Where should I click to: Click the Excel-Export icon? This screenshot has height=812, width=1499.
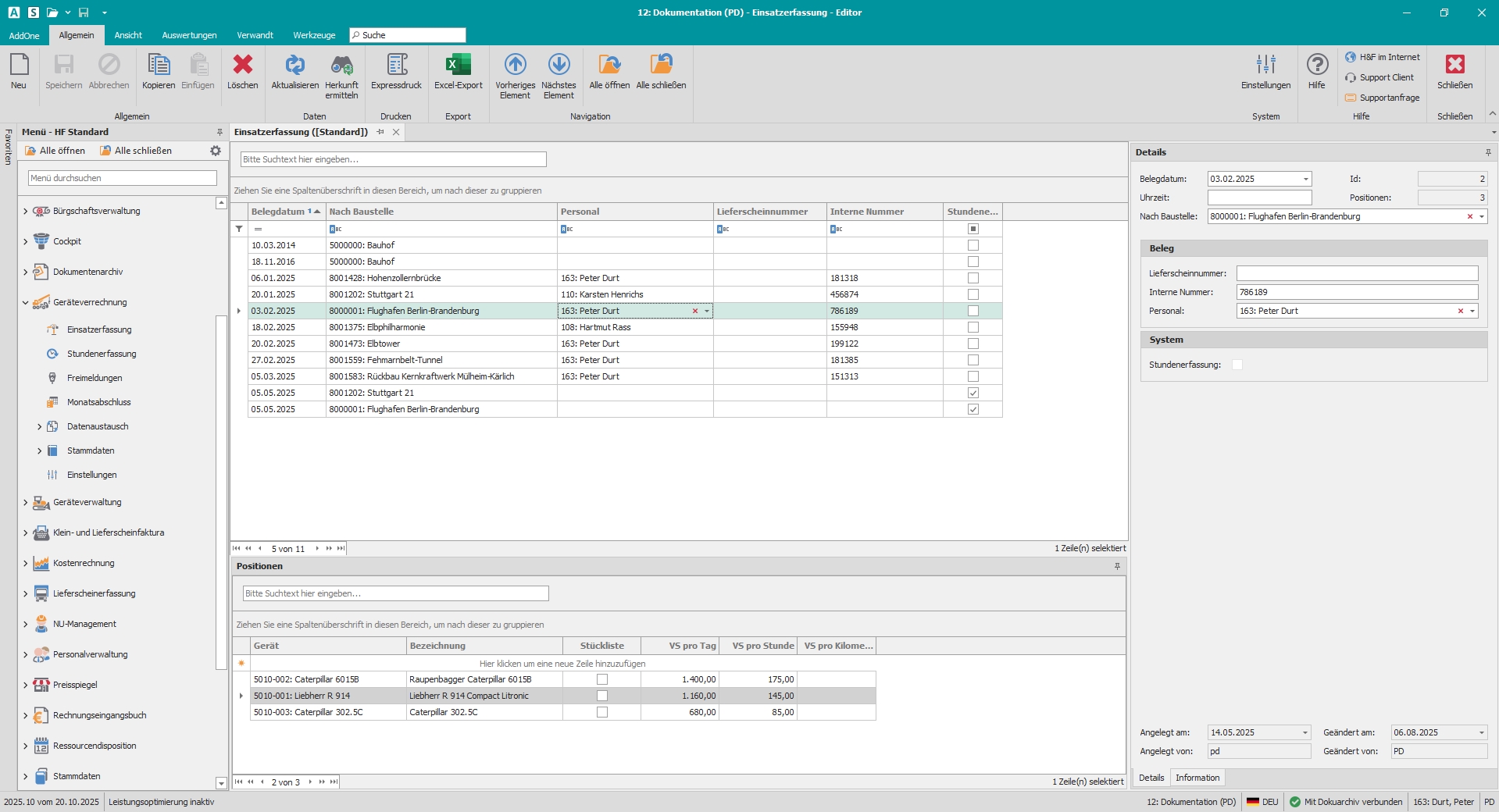point(458,66)
